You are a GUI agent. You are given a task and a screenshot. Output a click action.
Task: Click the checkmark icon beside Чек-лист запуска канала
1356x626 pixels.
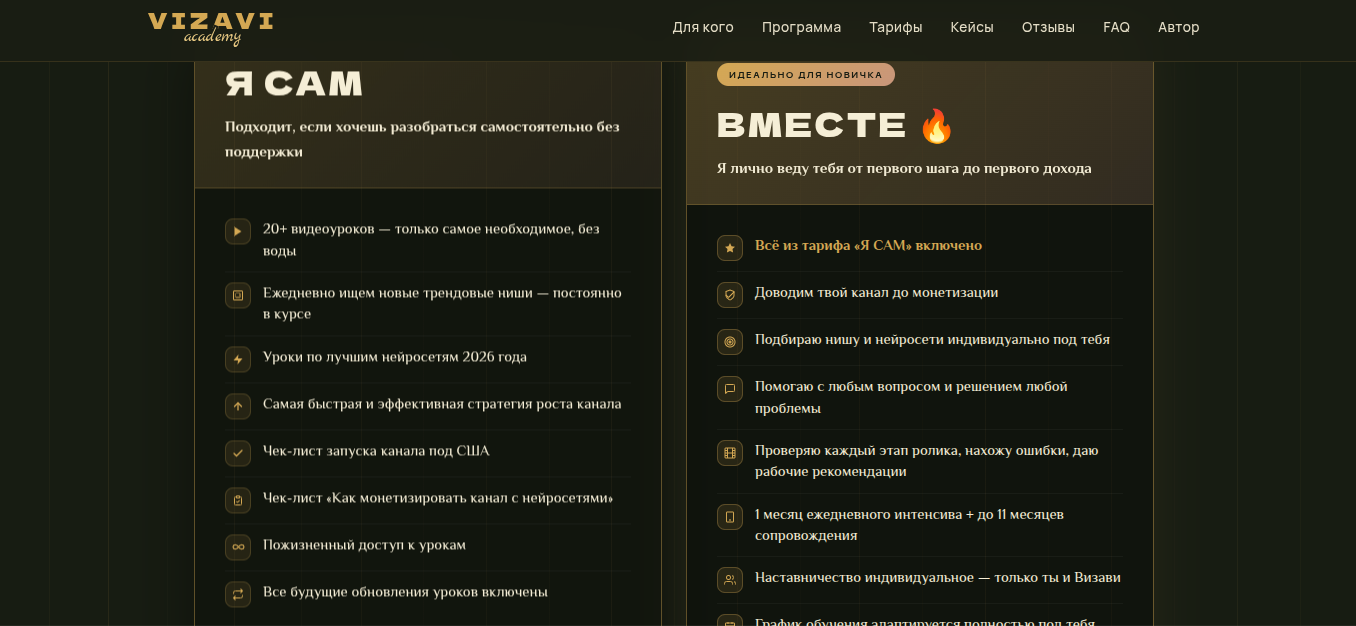[238, 453]
